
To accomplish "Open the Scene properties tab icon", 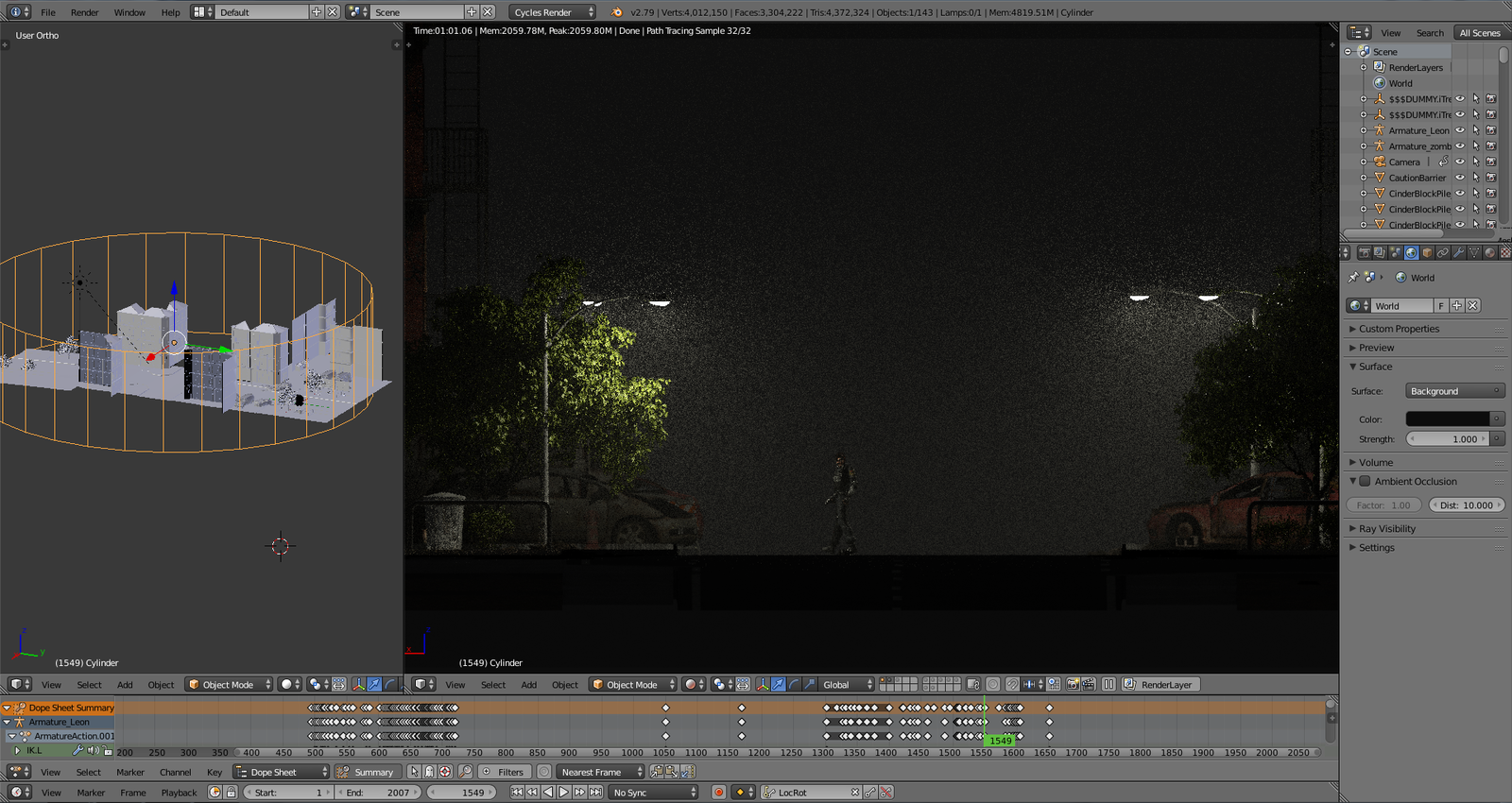I will point(1396,252).
